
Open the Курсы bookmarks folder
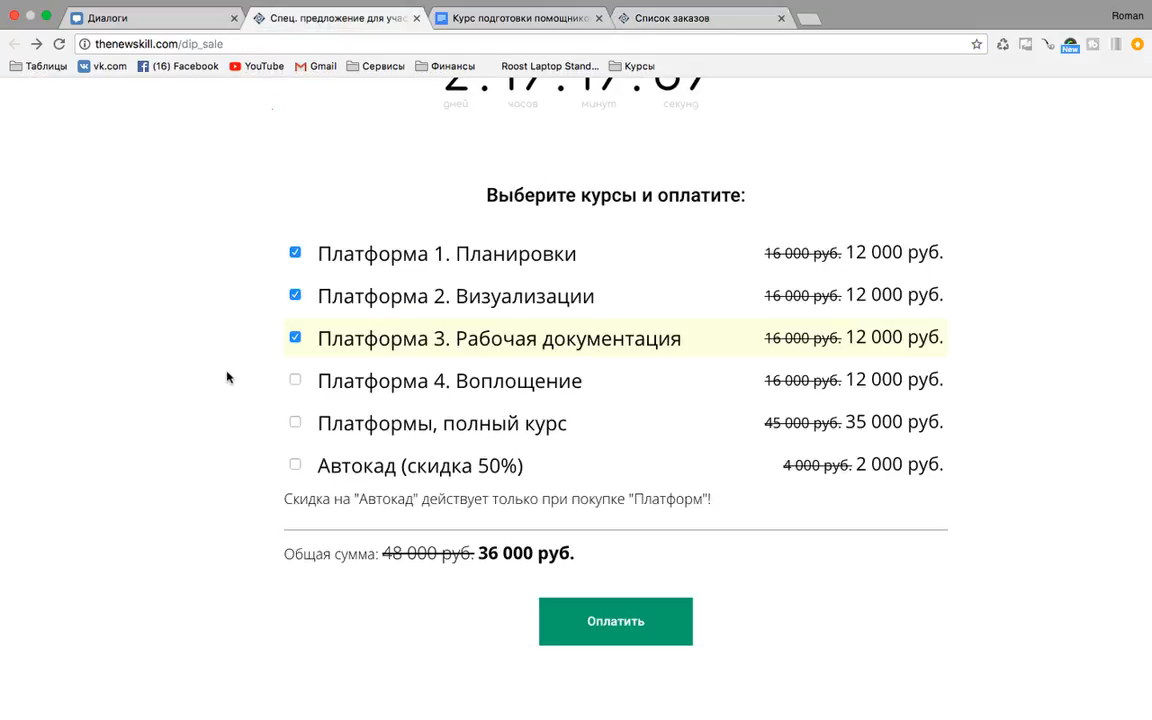(x=631, y=66)
